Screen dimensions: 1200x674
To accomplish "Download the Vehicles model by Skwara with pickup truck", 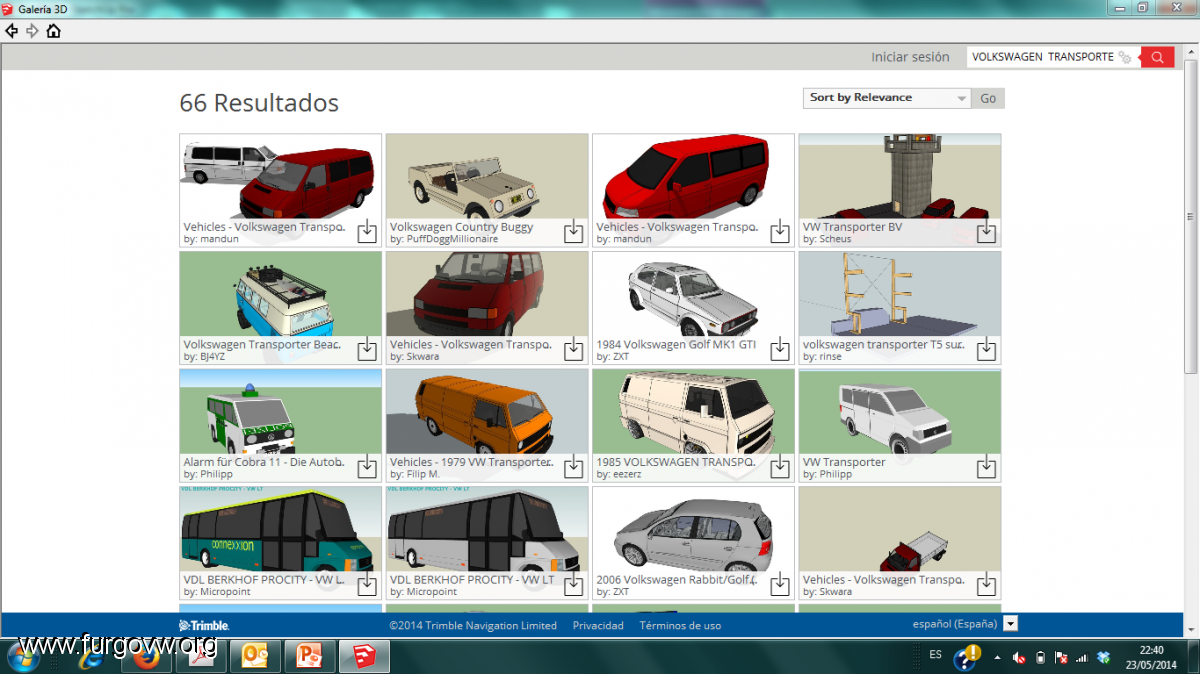I will 986,584.
